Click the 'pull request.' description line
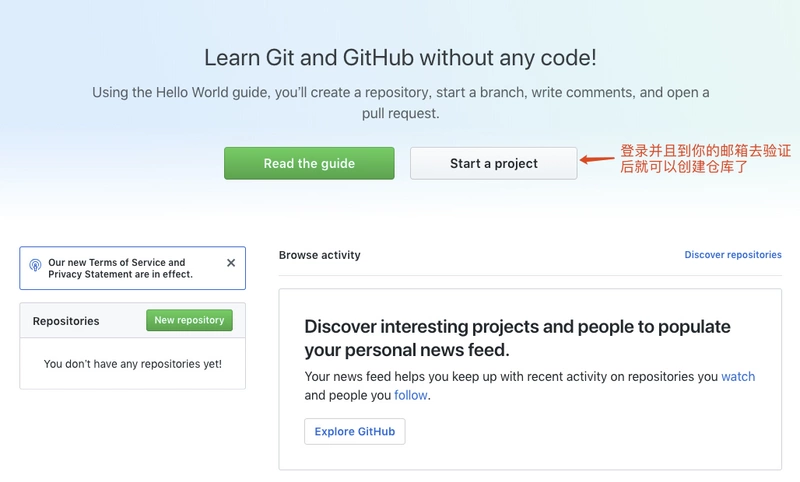800x482 pixels. pos(401,113)
